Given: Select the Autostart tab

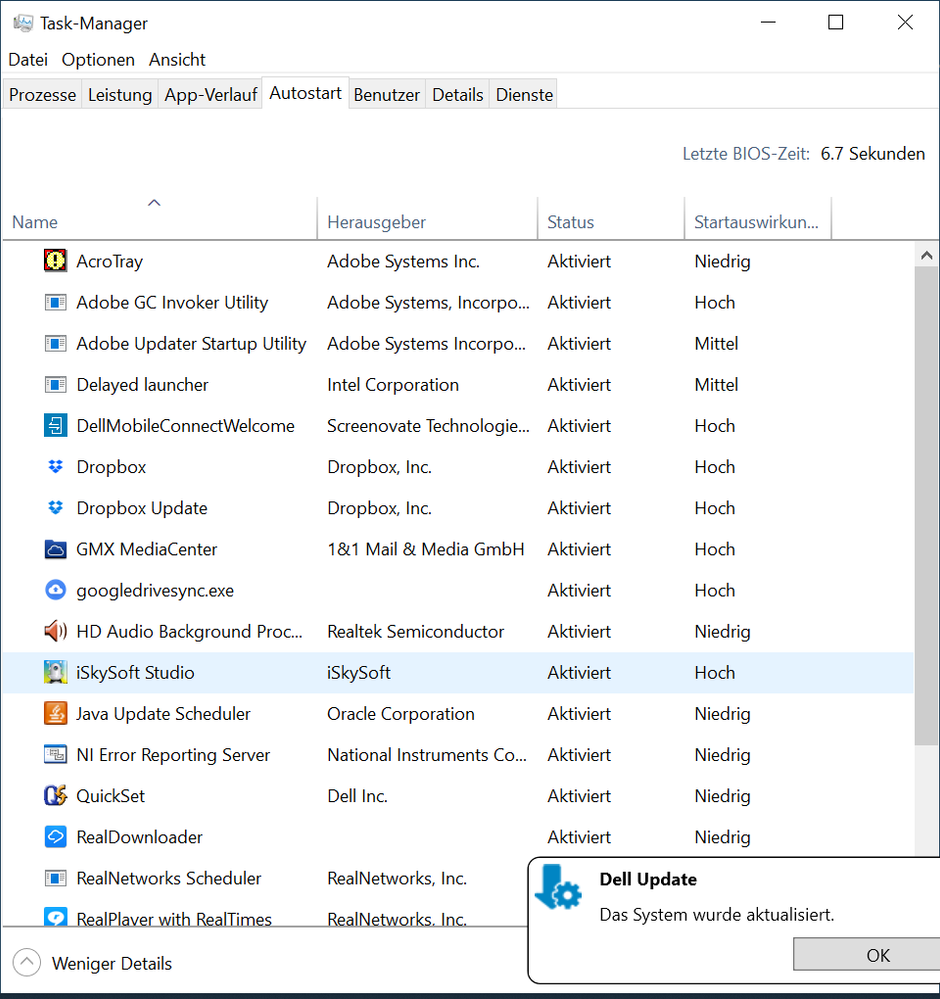Looking at the screenshot, I should [305, 93].
